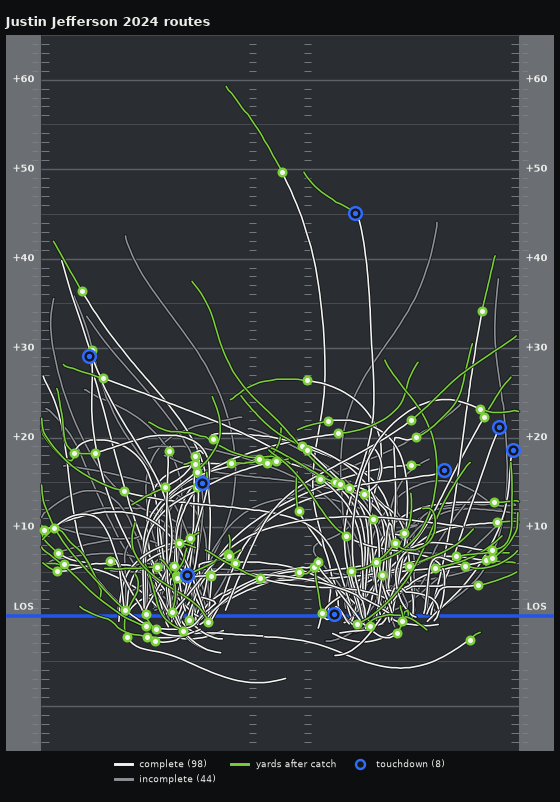Click the "Justin Jefferson 2024 routes" title
560x802 pixels.
[108, 22]
